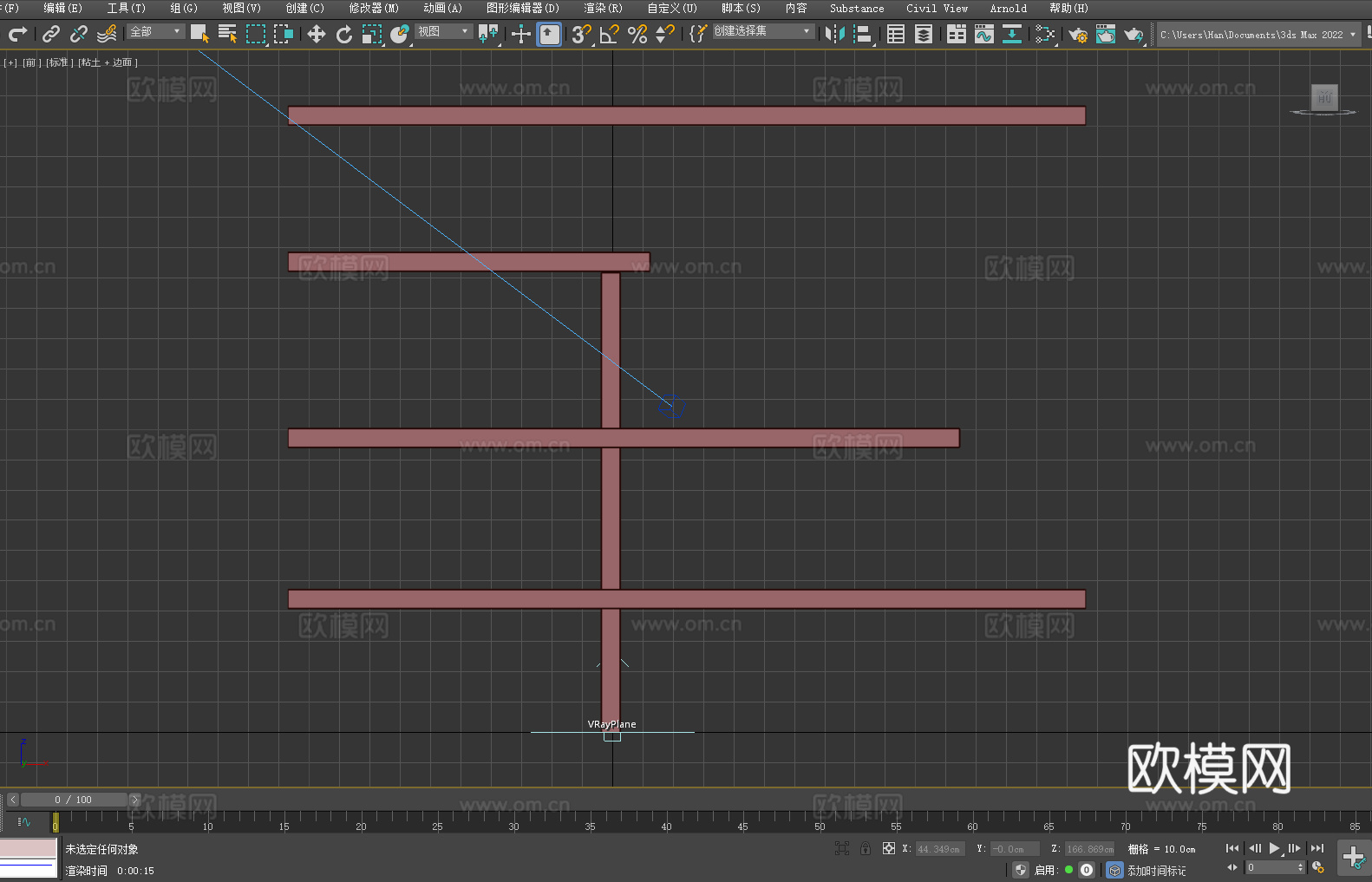Open Time Configuration clock-gear icon
Viewport: 1372px width, 882px height.
tap(1318, 867)
